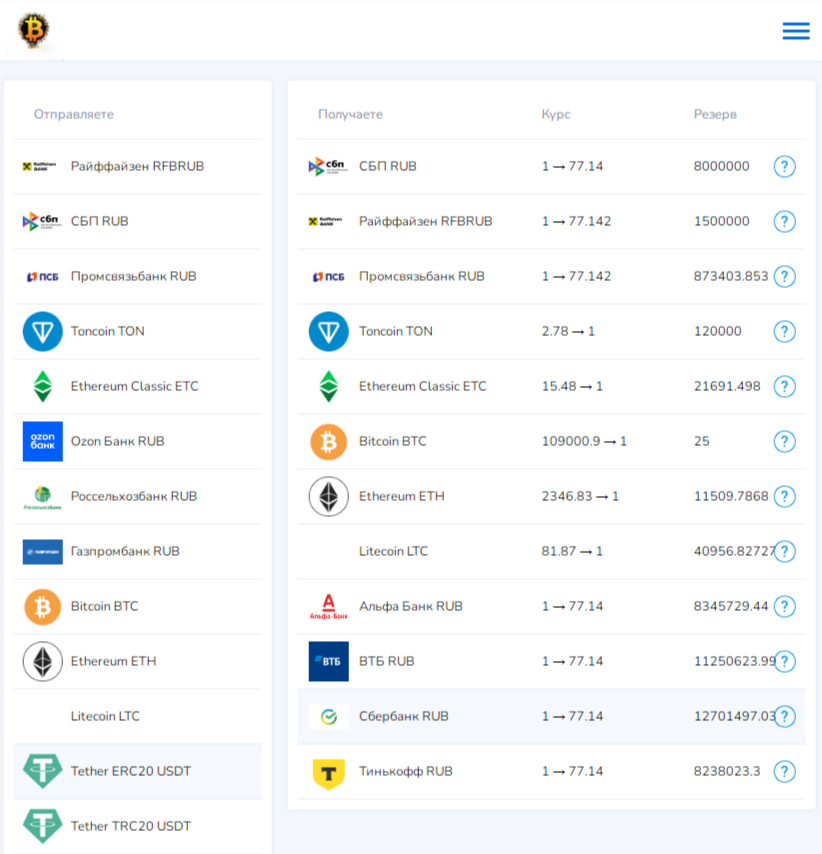Click the Tether TRC20 icon
Image resolution: width=822 pixels, height=854 pixels.
42,826
